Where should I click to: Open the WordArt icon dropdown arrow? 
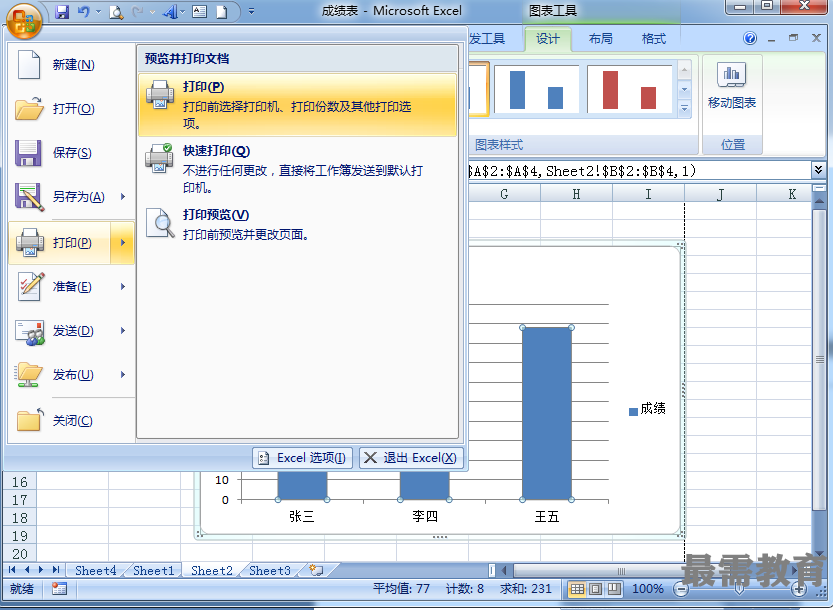point(183,12)
